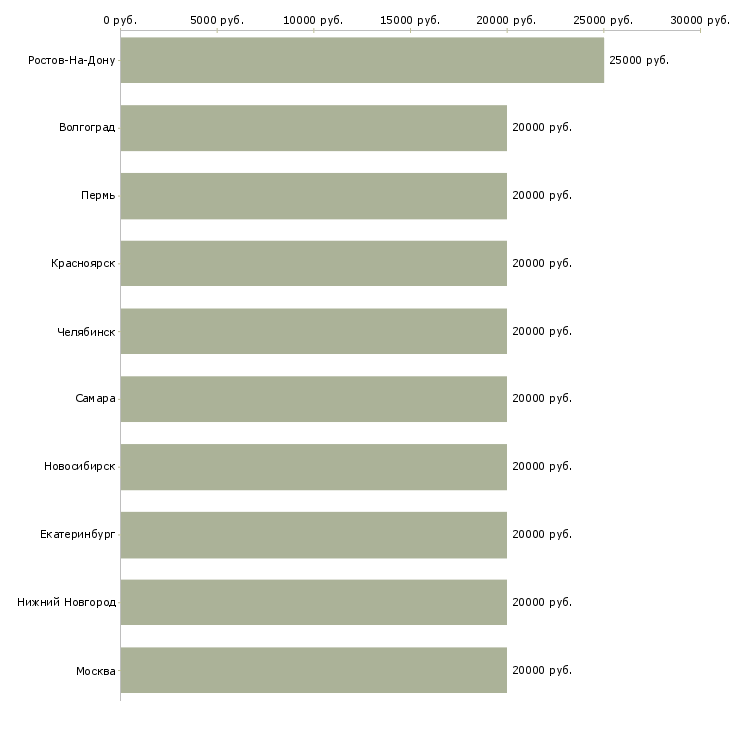
Task: Click the Самара bar
Action: click(x=313, y=399)
